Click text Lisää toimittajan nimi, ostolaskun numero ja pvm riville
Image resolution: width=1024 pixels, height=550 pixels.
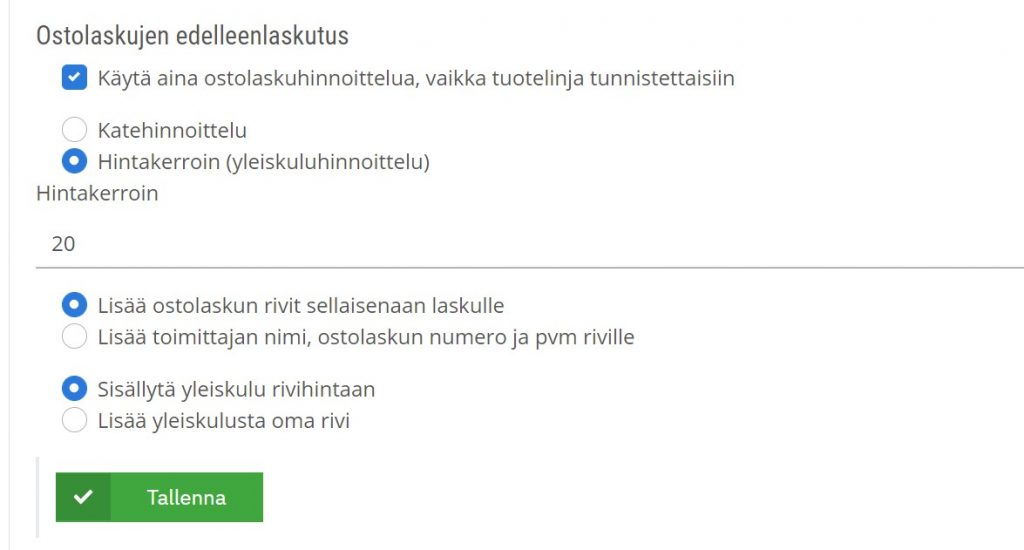tap(366, 337)
